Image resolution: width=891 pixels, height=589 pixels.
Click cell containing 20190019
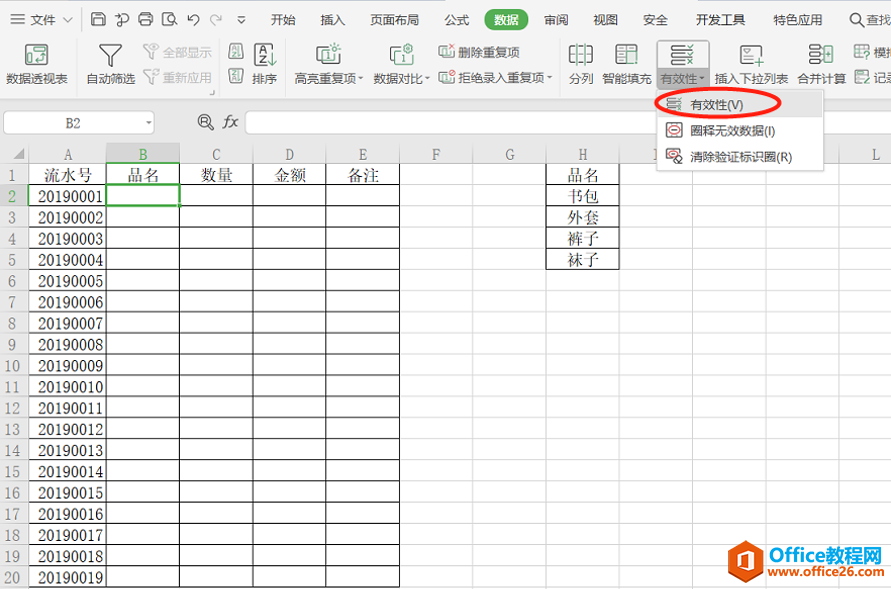click(x=67, y=577)
